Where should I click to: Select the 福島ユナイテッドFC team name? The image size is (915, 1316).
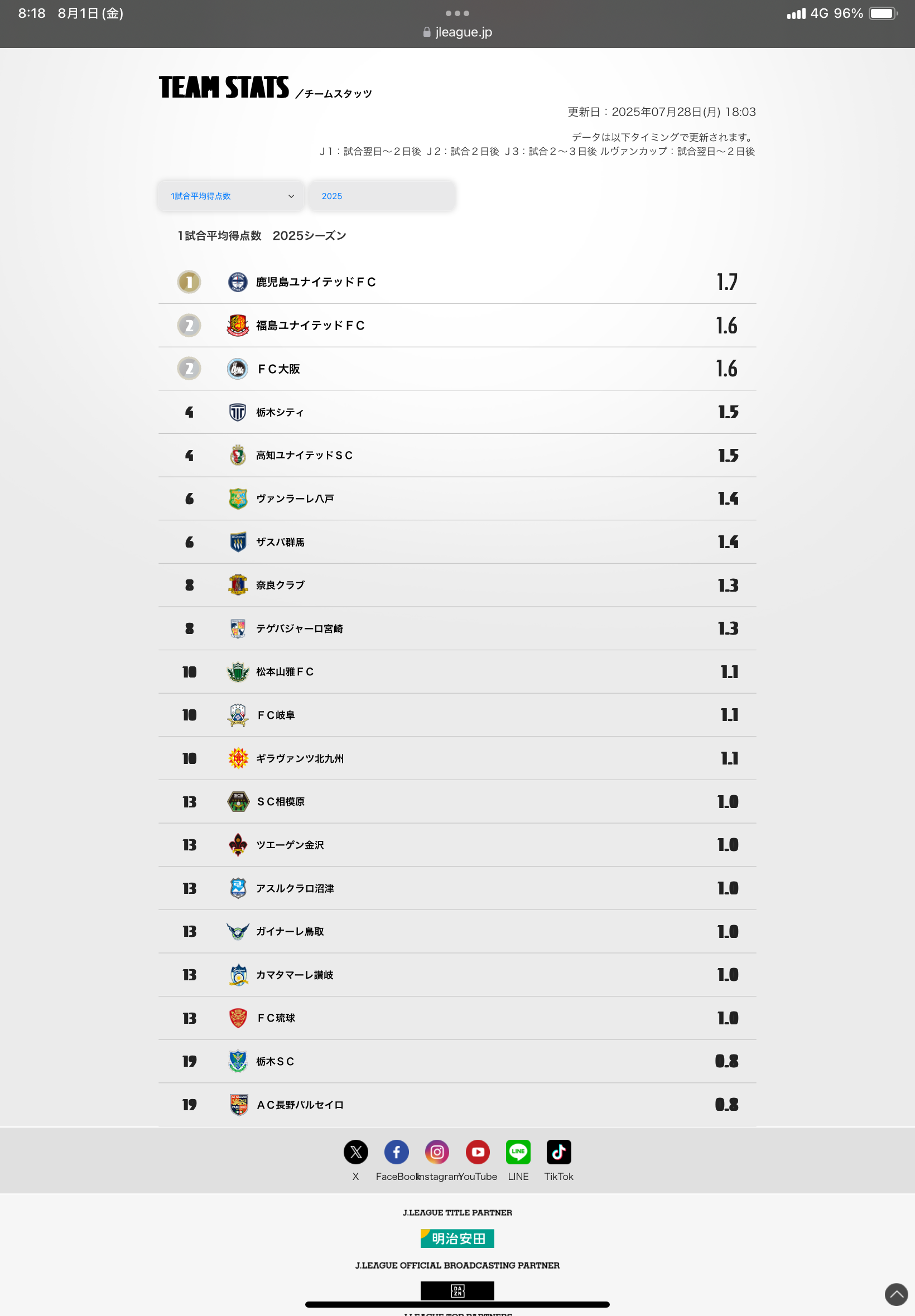310,326
